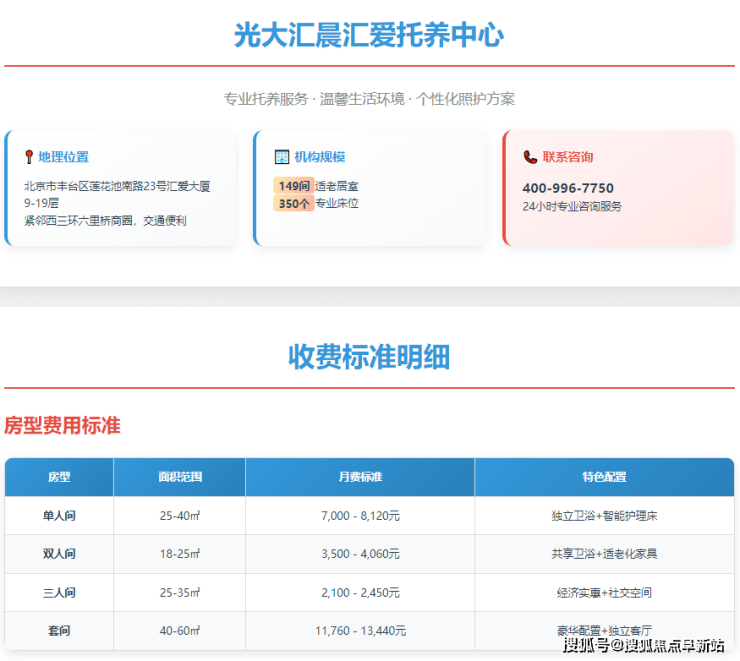Click the 房型费用标准 red subheading

pos(62,425)
